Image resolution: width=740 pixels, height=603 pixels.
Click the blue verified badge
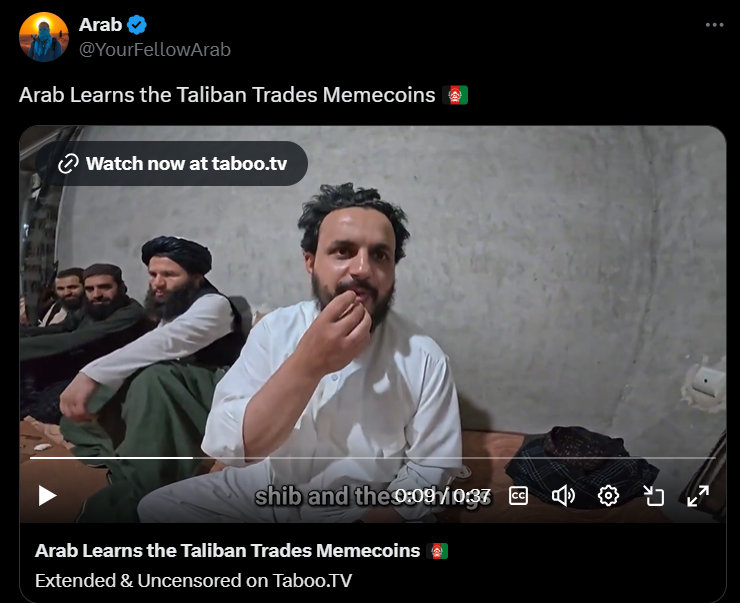pyautogui.click(x=137, y=25)
